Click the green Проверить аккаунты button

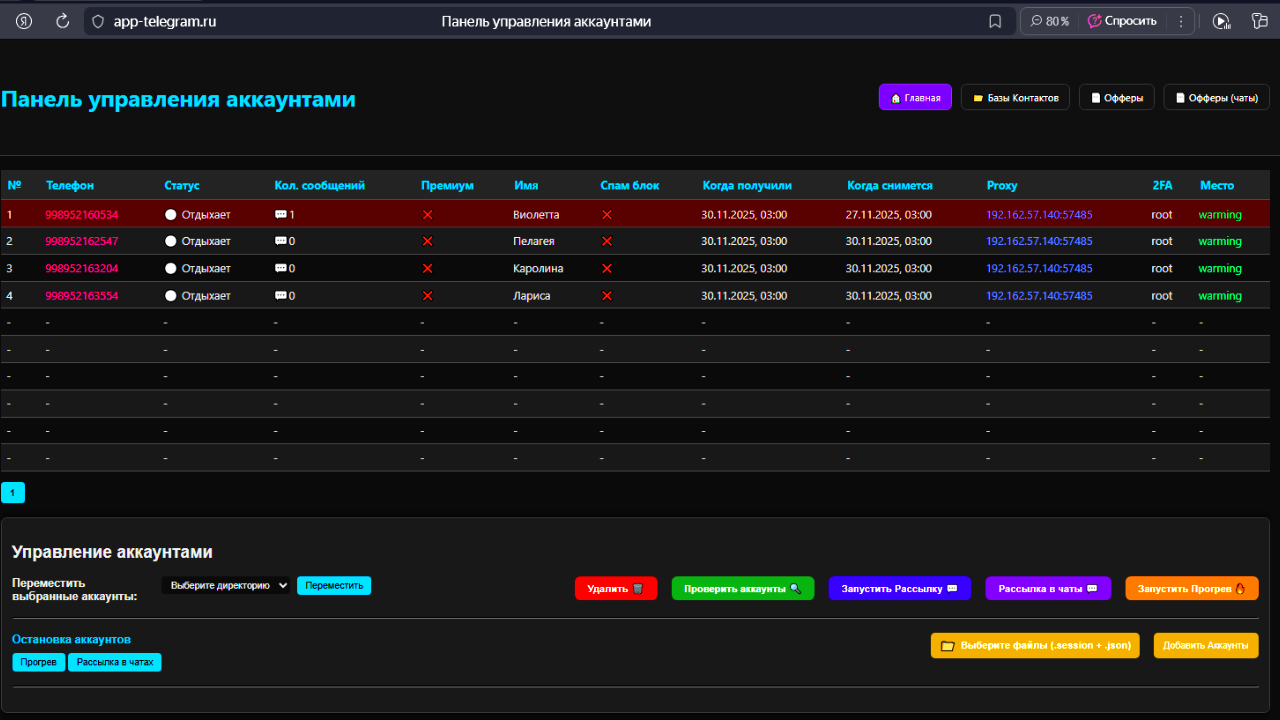(742, 589)
